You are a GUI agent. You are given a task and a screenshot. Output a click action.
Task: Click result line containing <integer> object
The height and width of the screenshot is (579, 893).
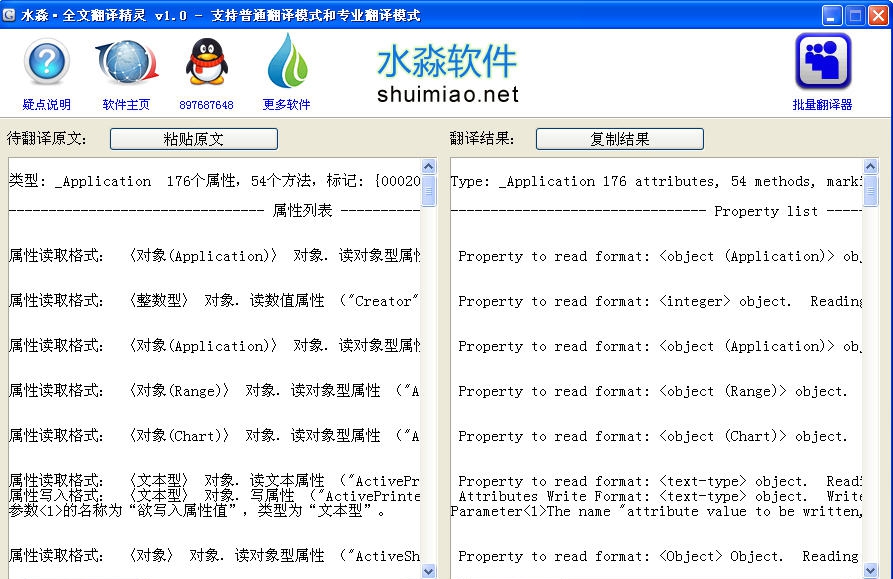[660, 301]
